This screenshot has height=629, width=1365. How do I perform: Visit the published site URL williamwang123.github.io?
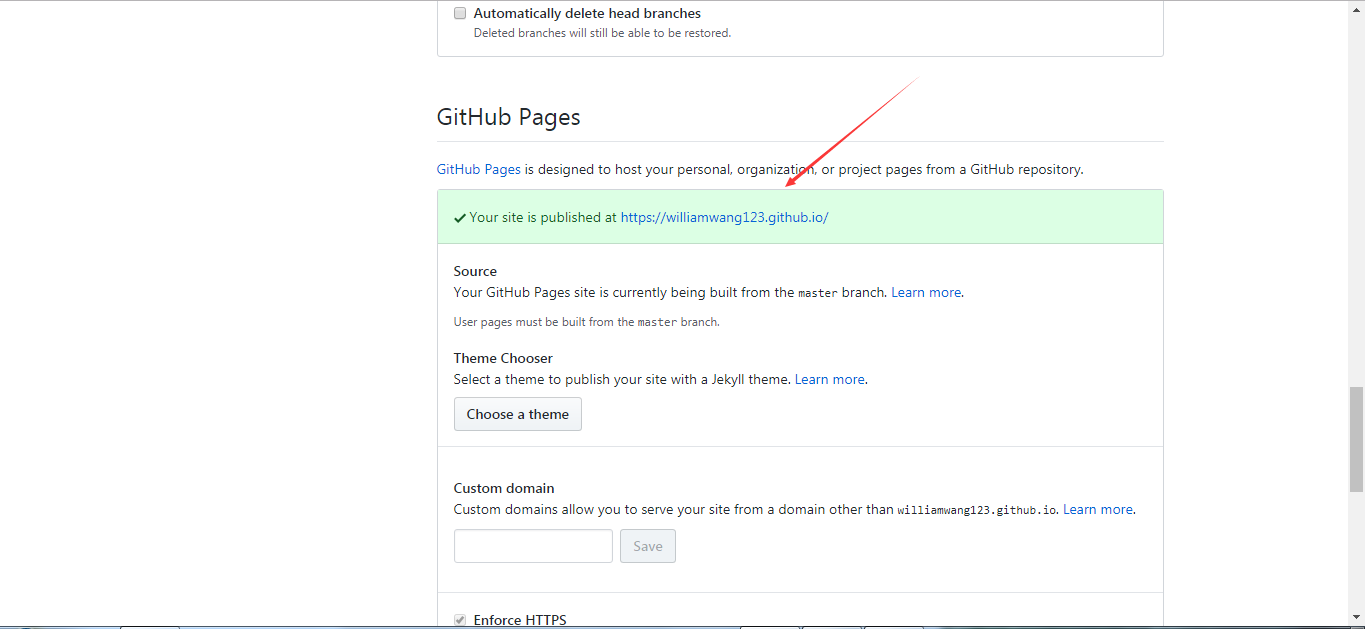[x=724, y=217]
